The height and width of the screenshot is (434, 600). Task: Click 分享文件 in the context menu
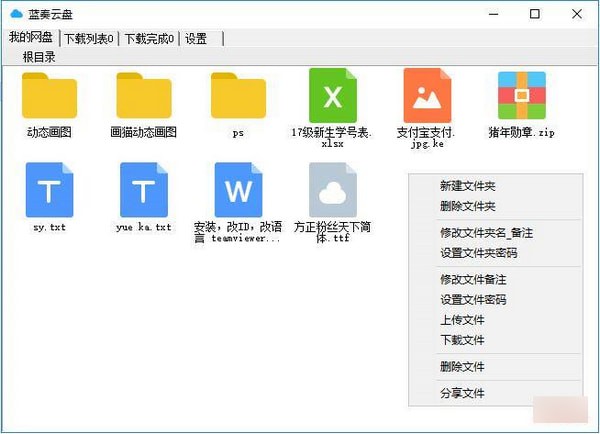click(462, 393)
